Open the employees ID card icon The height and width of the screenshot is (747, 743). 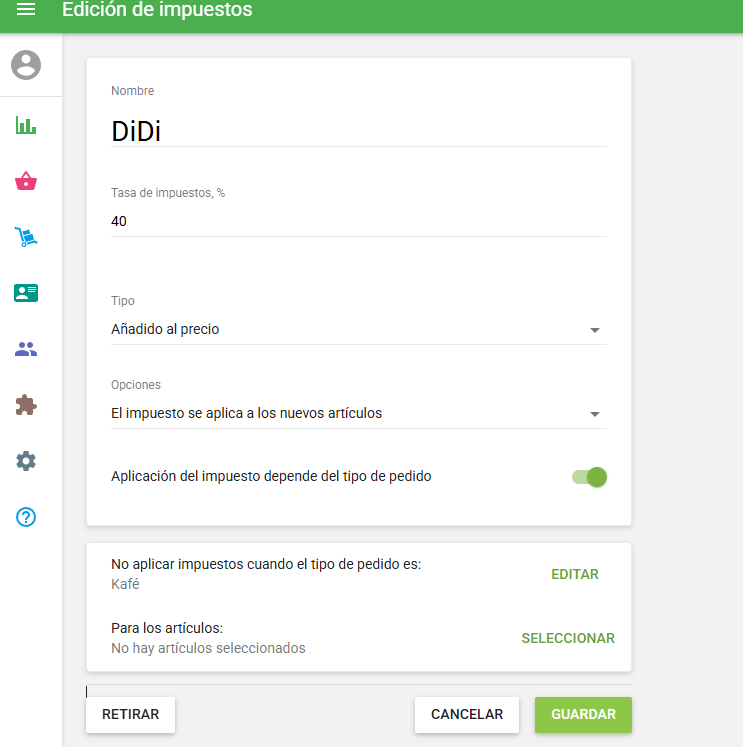click(x=26, y=293)
